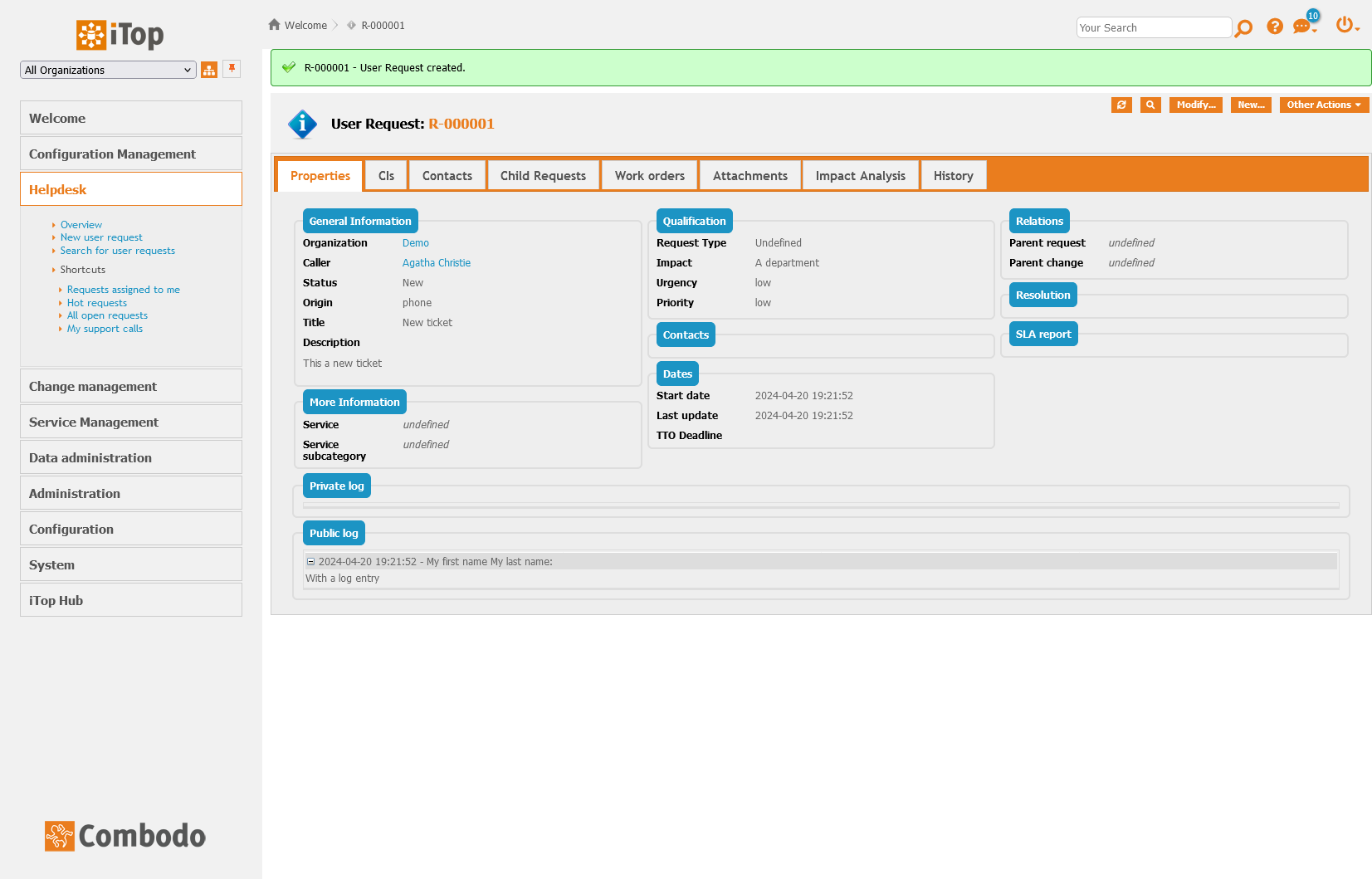1372x879 pixels.
Task: Expand the Change management section
Action: tap(92, 386)
